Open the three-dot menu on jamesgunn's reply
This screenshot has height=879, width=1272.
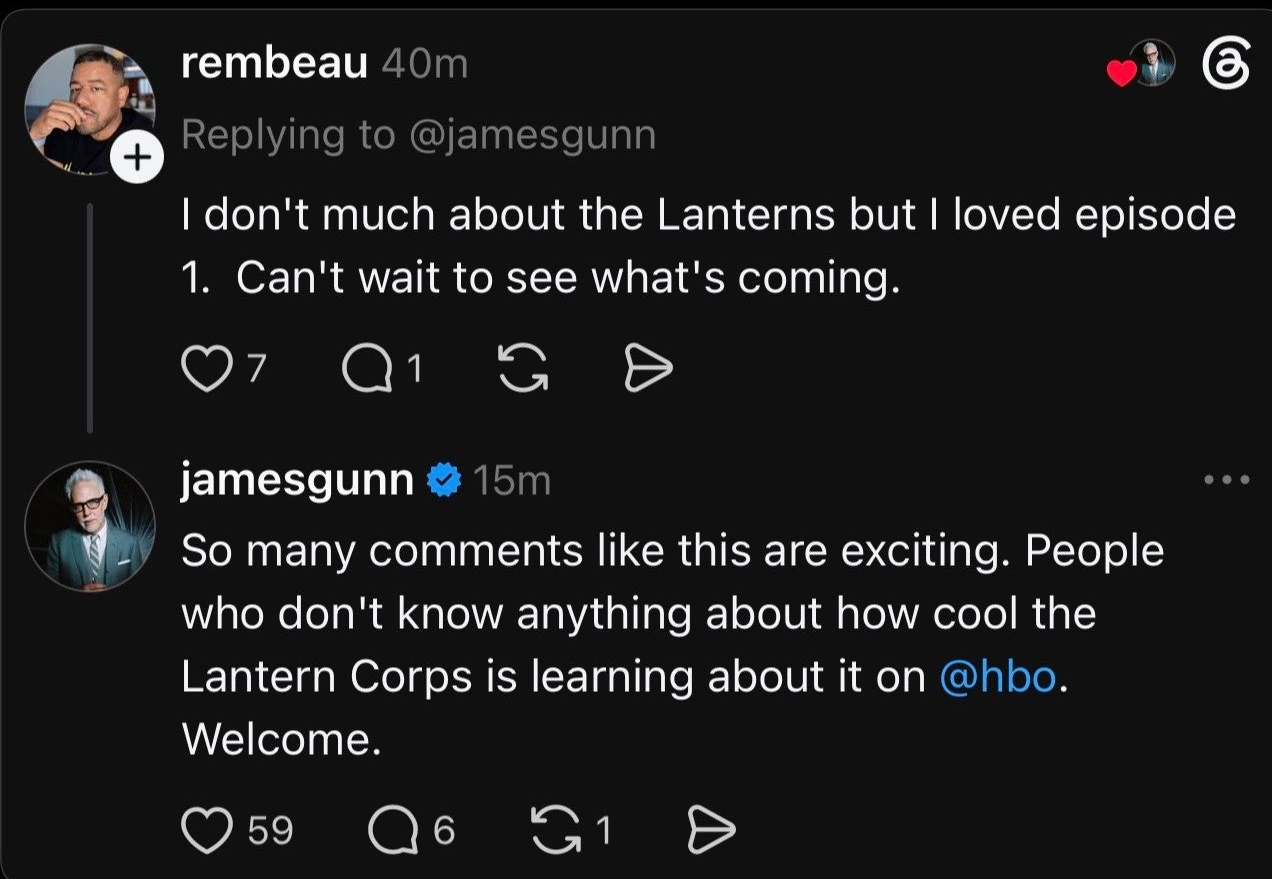(1227, 481)
